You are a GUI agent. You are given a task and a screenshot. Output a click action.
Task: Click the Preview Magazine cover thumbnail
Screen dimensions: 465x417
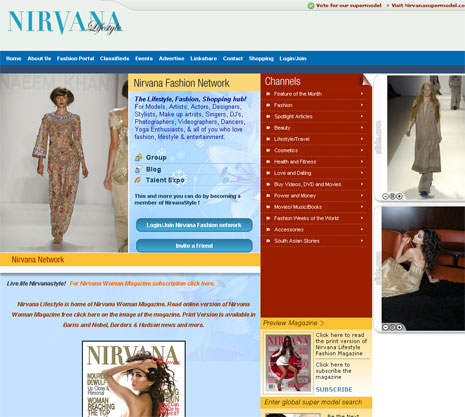point(288,363)
